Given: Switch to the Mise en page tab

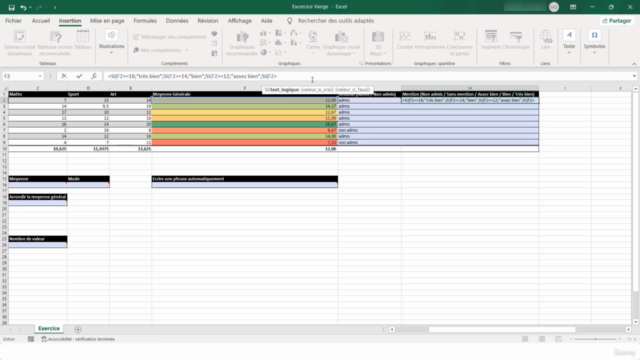Looking at the screenshot, I should tap(107, 20).
